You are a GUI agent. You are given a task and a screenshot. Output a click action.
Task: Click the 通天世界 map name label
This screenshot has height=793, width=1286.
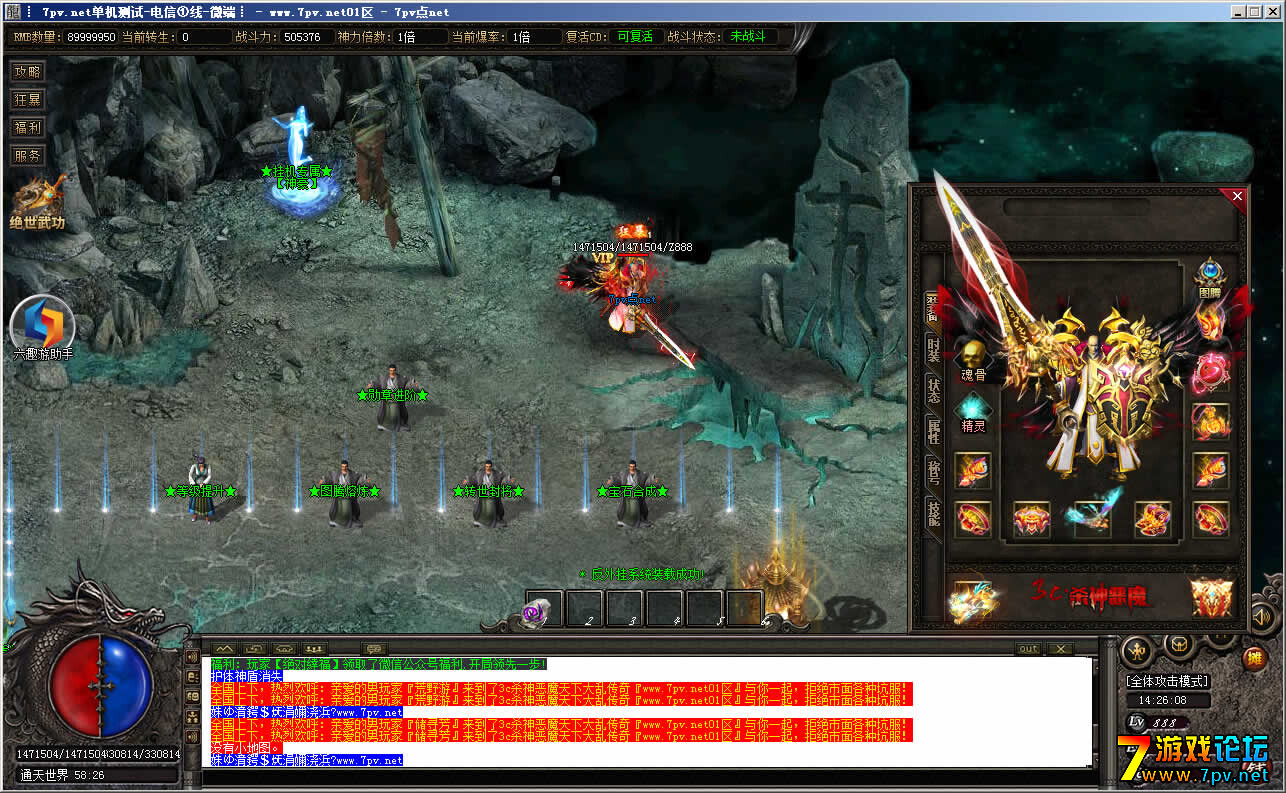(46, 775)
